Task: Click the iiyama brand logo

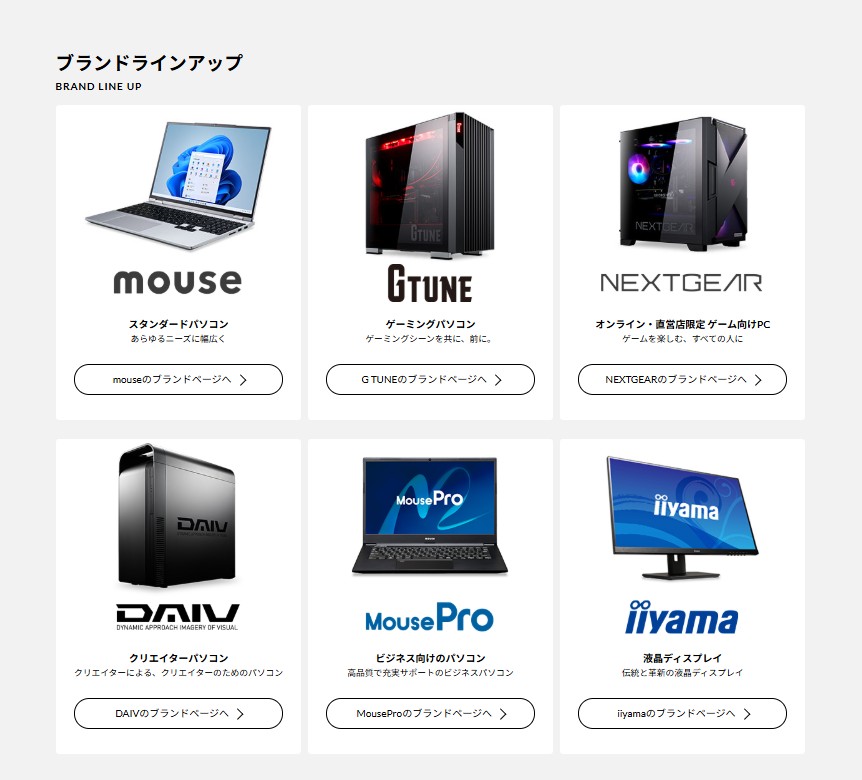Action: tap(682, 617)
